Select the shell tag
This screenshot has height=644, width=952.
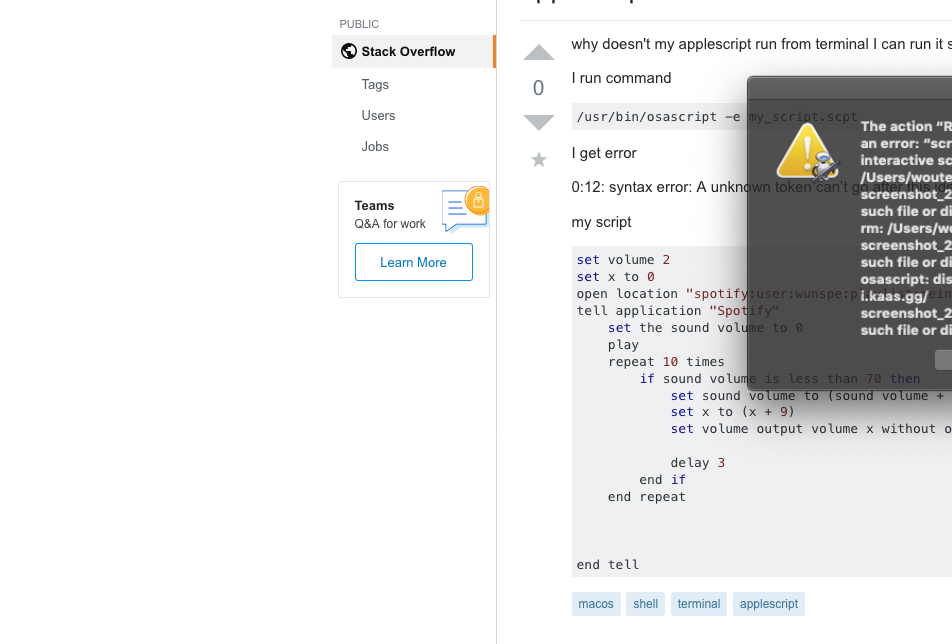[645, 603]
